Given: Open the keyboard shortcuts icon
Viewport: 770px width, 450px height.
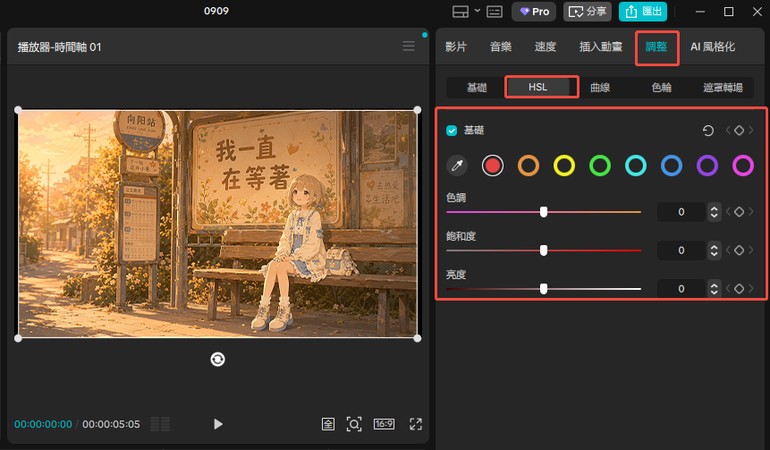Looking at the screenshot, I should pyautogui.click(x=494, y=11).
